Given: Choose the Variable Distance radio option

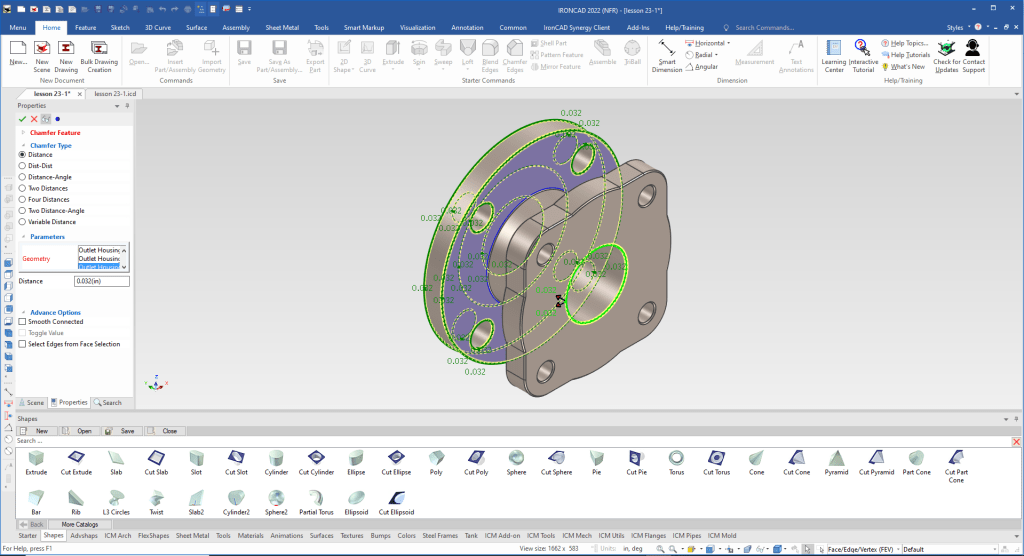Looking at the screenshot, I should pos(23,222).
